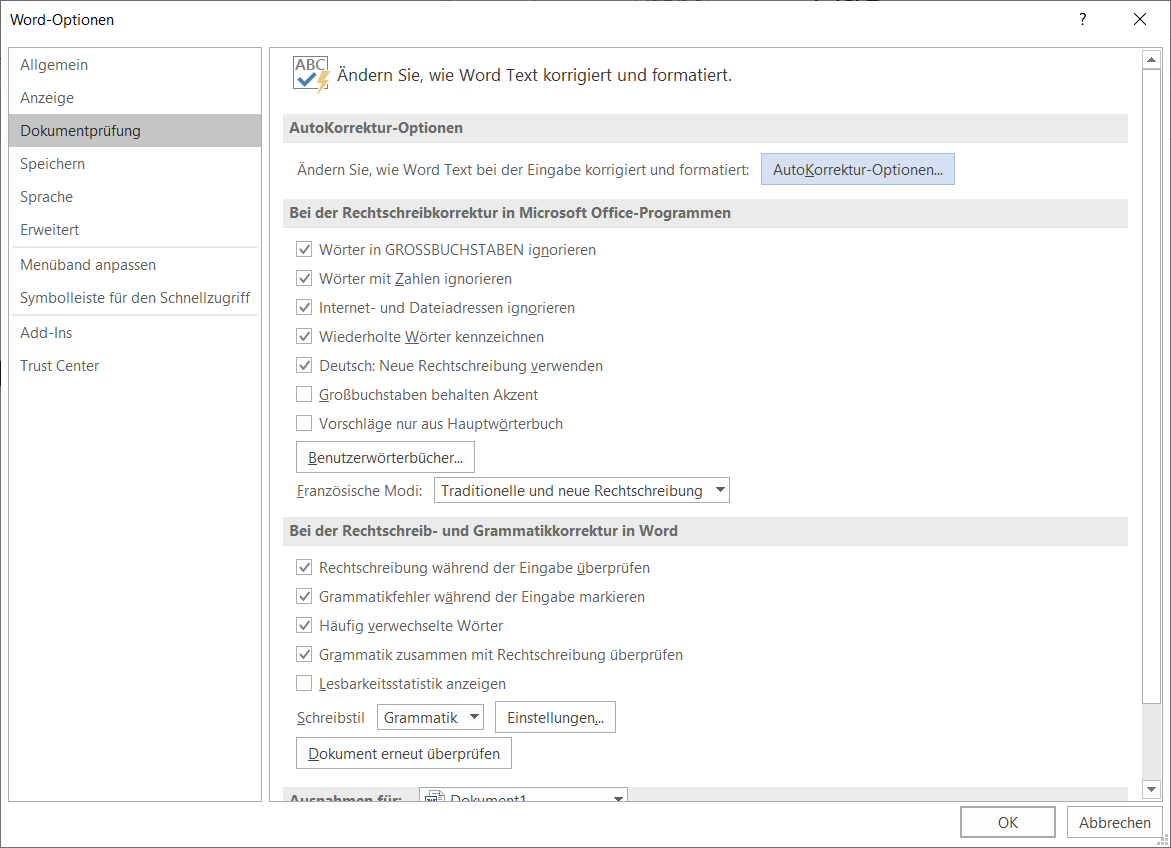The height and width of the screenshot is (848, 1171).
Task: Click the scrollbar down arrow
Action: (1151, 789)
